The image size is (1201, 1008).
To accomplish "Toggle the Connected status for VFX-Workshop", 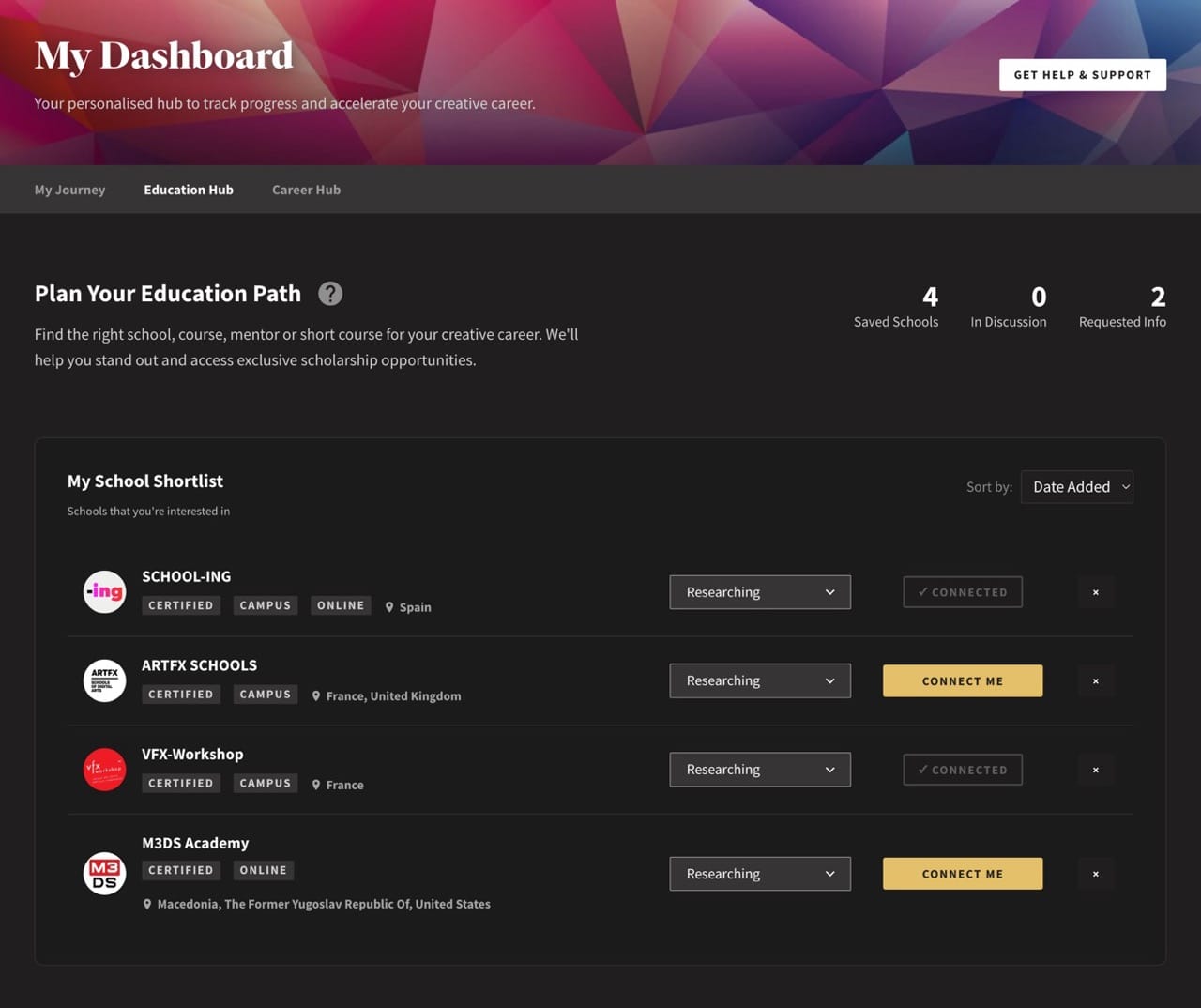I will click(963, 770).
